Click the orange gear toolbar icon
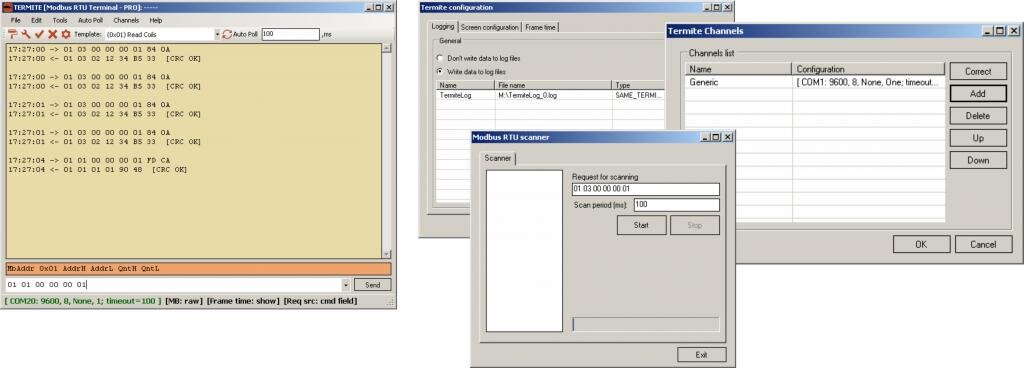 65,34
